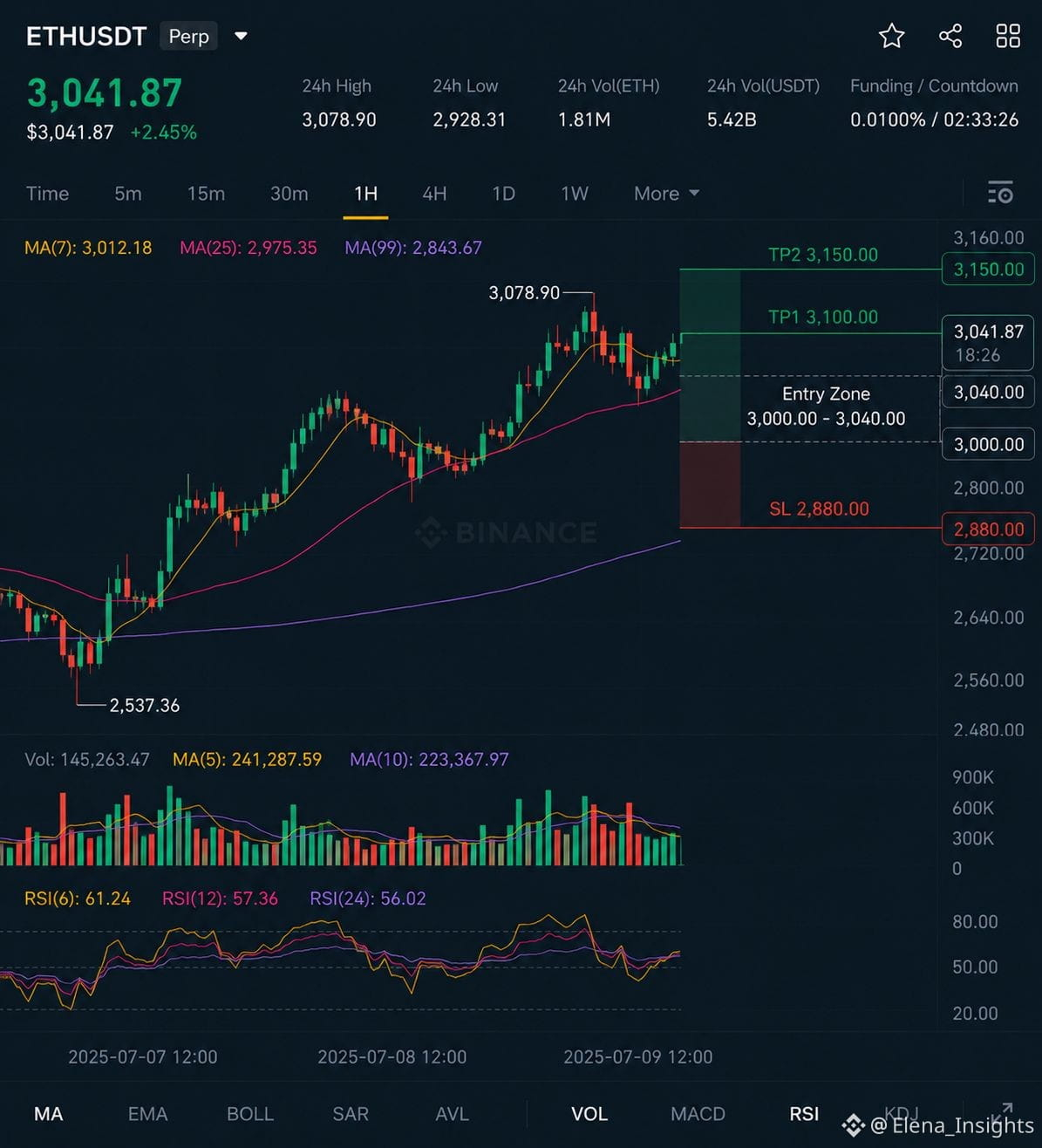Click the 24h Vol(ETH) value 1.81M
Screen dimensions: 1042x1148
pos(584,120)
